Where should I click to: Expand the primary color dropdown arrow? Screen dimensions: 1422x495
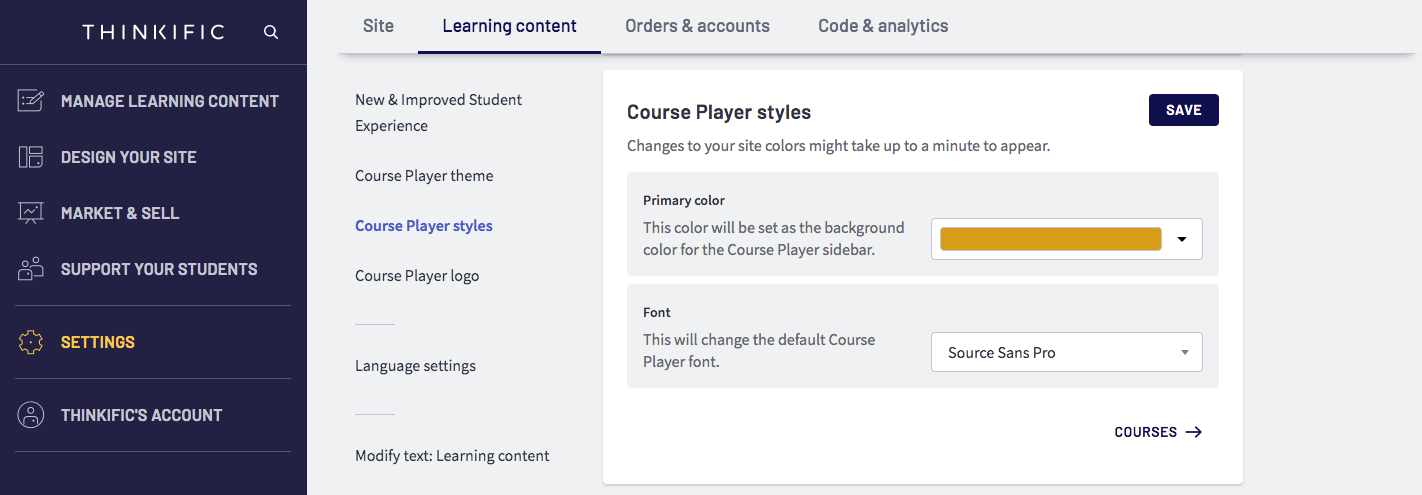coord(1182,240)
